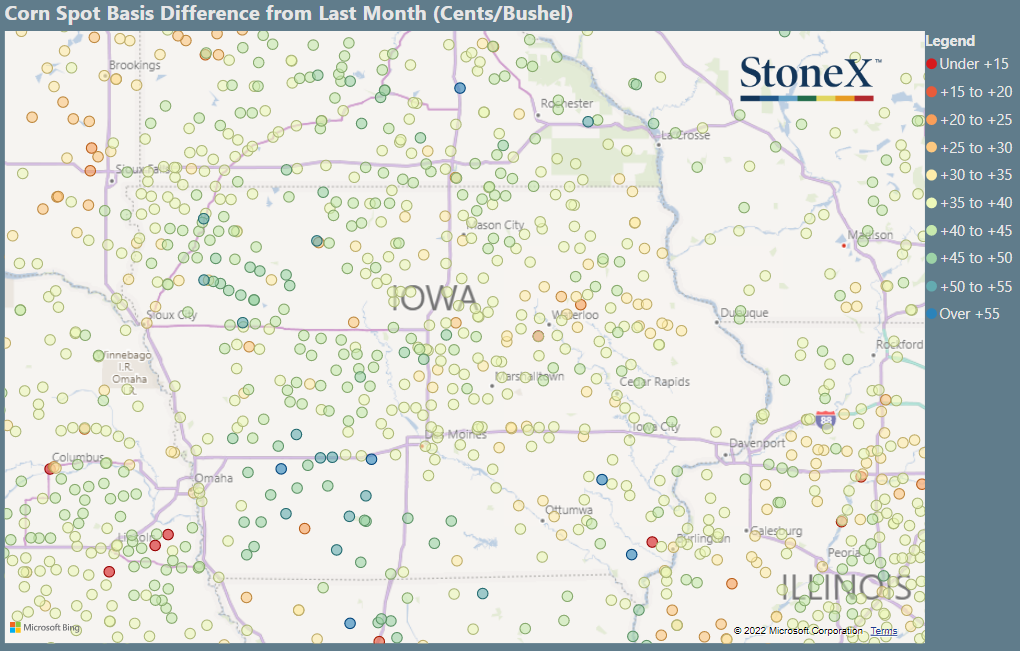Viewport: 1020px width, 651px height.
Task: Click the '© 2022 Microsoft Corporation' notice
Action: [x=798, y=631]
